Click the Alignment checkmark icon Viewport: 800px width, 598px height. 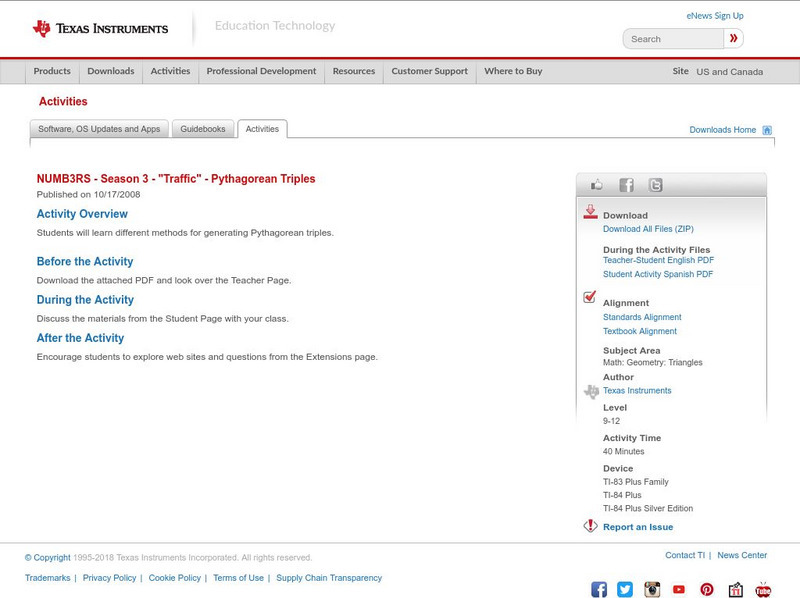click(x=590, y=296)
